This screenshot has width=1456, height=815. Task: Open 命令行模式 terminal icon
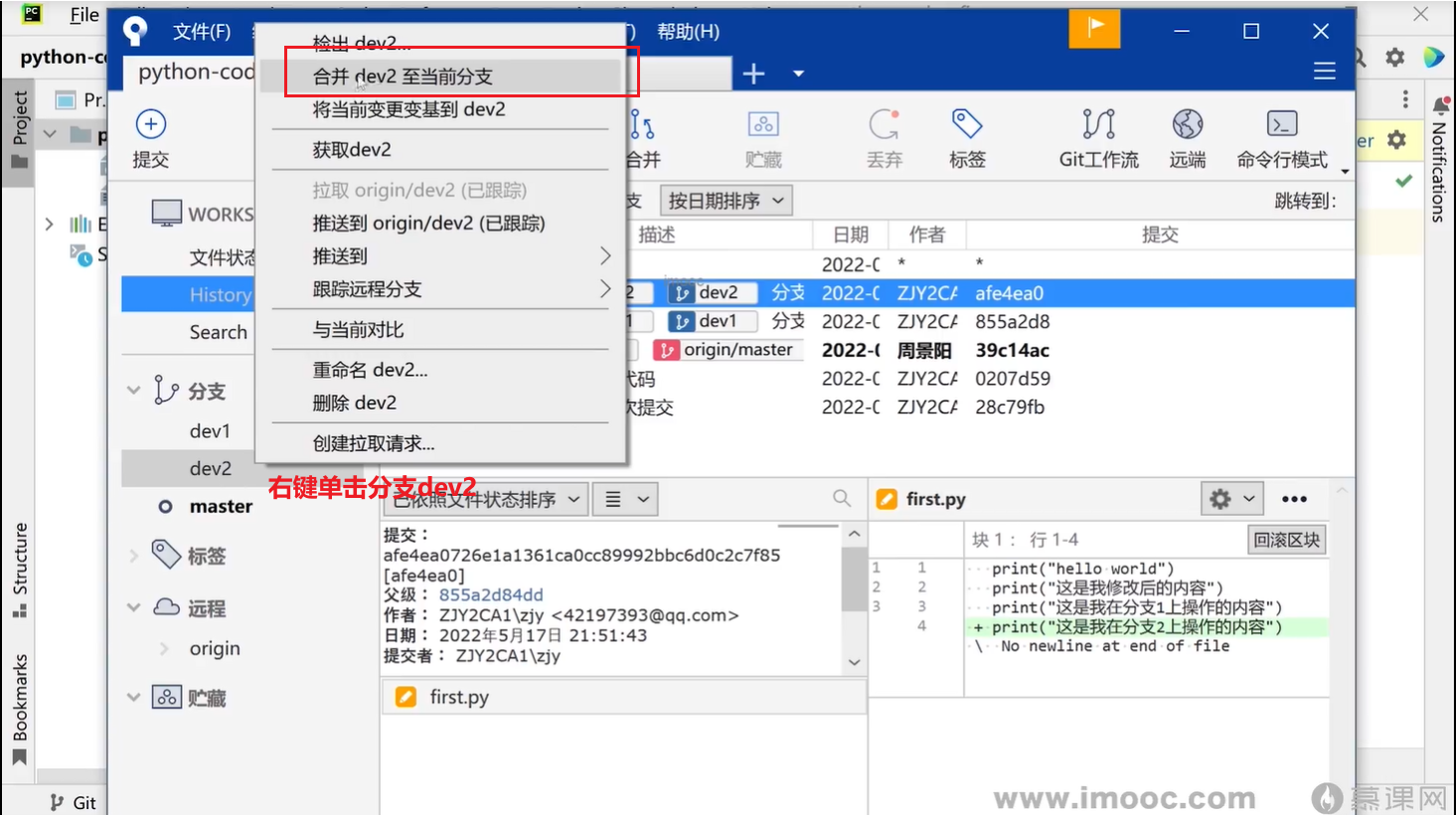tap(1282, 124)
